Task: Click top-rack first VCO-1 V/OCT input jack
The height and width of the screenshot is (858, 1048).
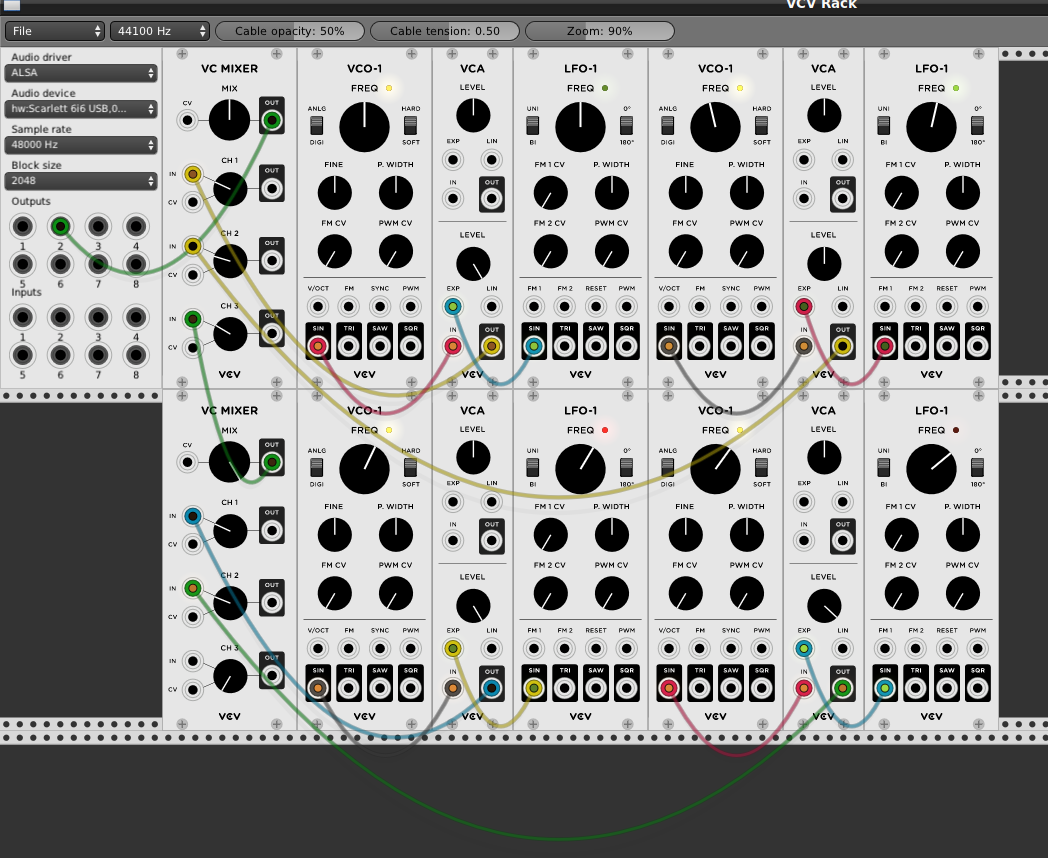Action: click(318, 307)
